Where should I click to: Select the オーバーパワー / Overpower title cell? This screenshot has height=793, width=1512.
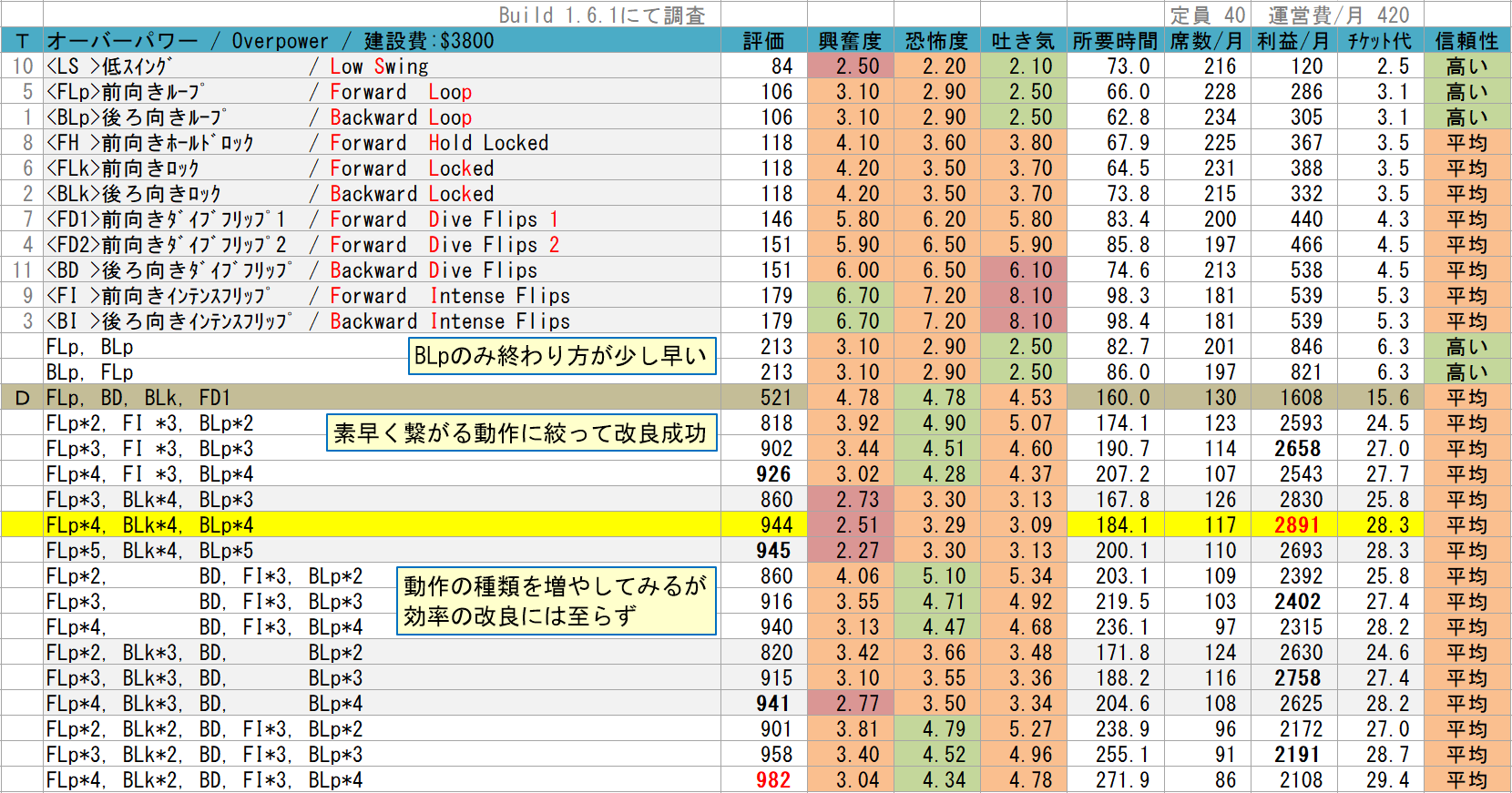[383, 41]
